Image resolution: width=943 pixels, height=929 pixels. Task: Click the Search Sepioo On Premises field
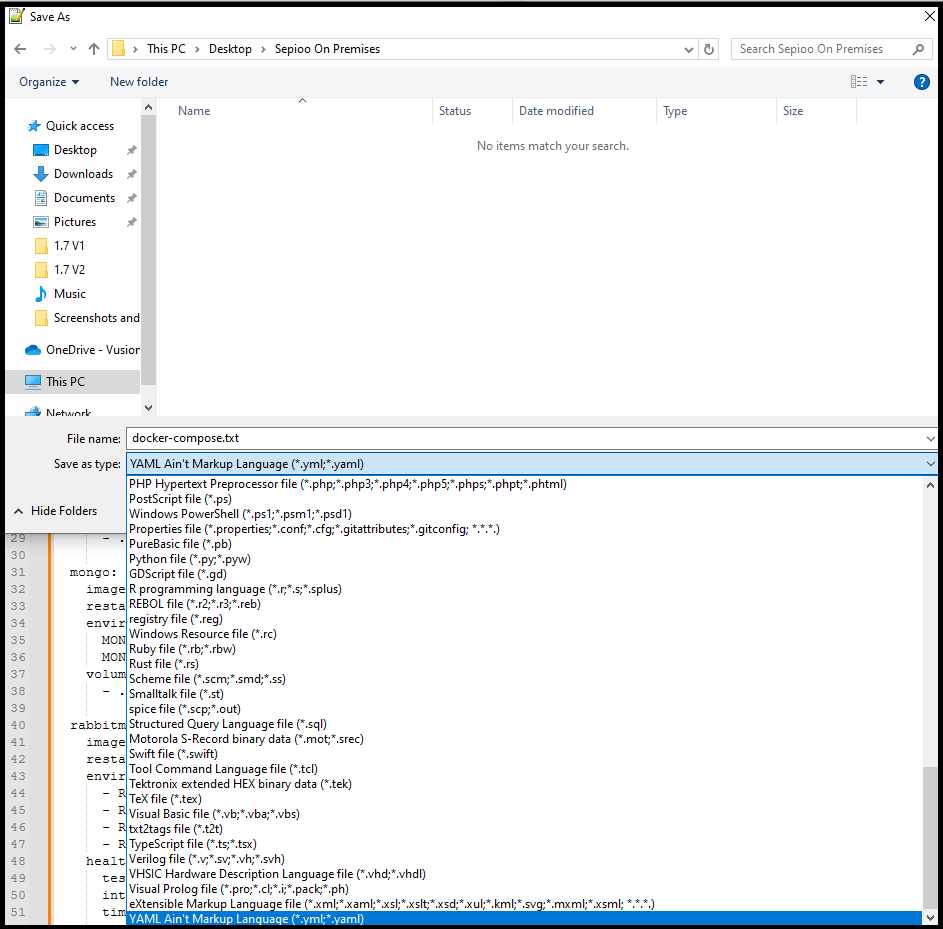[820, 49]
